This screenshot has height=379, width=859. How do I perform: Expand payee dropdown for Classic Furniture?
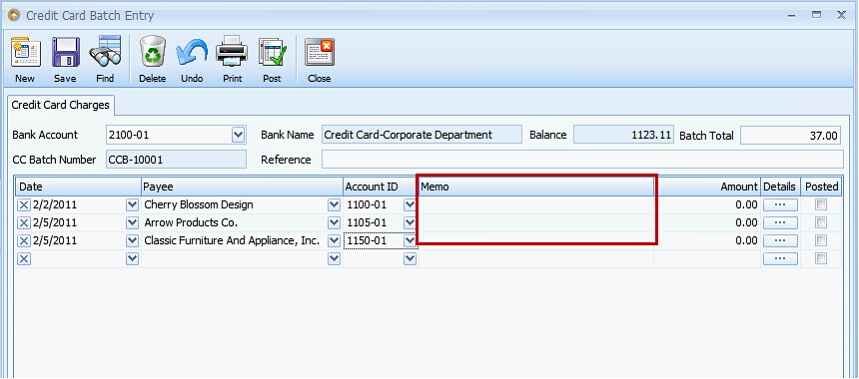point(334,241)
